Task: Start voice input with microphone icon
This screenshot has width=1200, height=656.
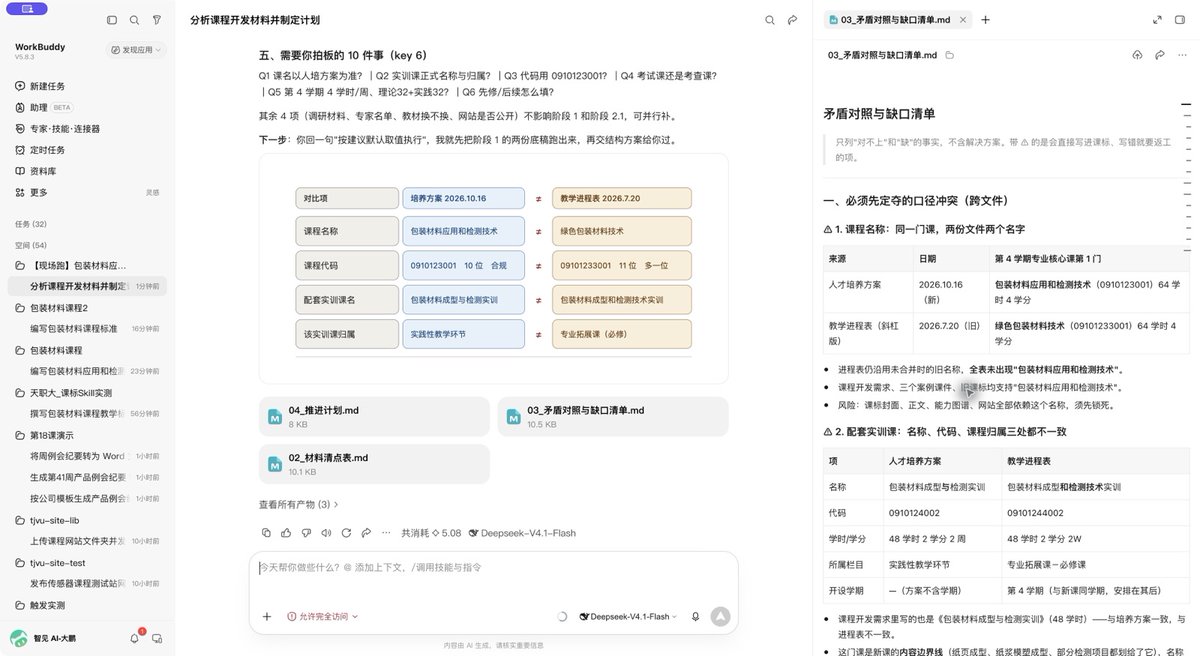Action: click(695, 617)
